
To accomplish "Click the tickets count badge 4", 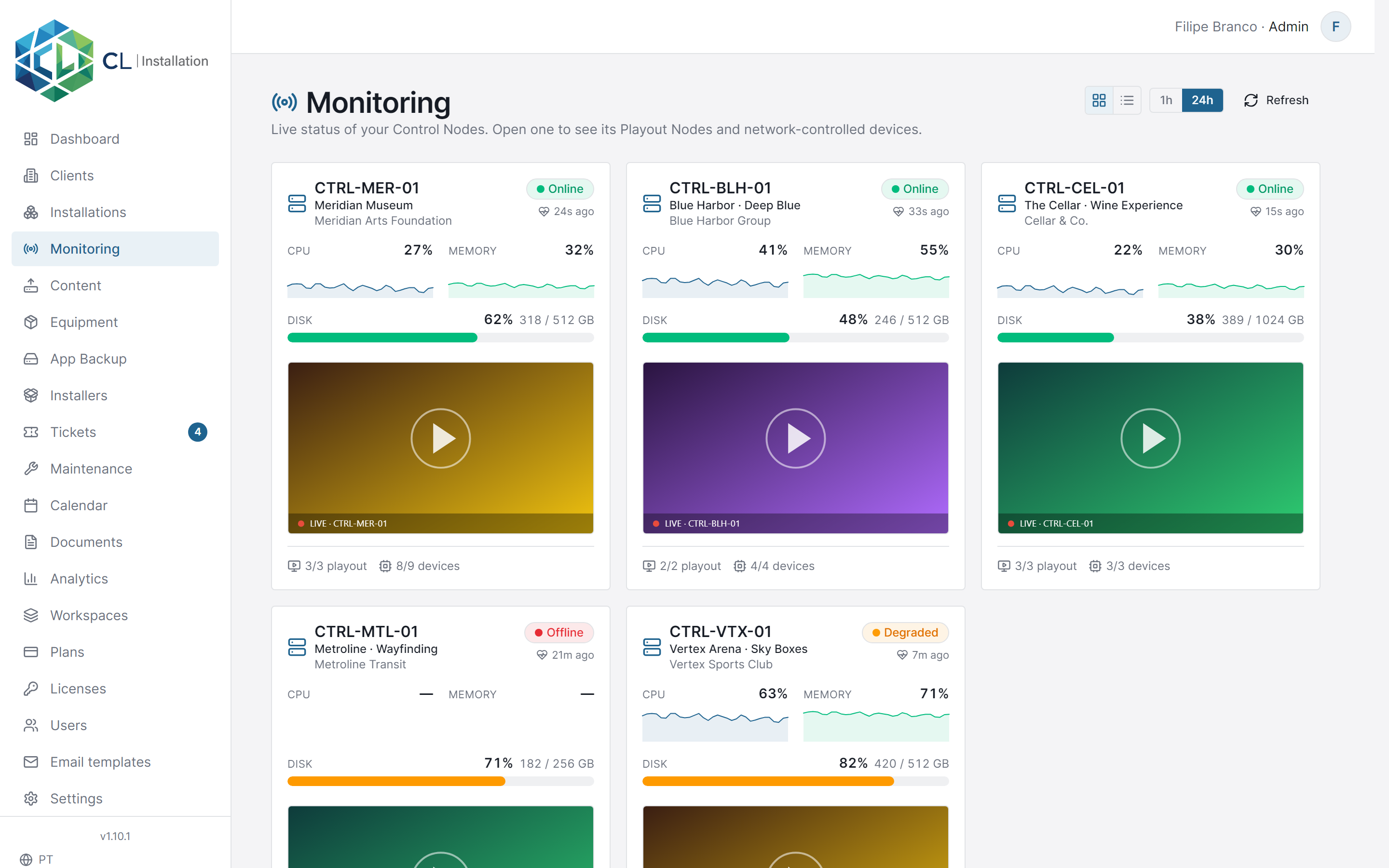I will (x=197, y=432).
